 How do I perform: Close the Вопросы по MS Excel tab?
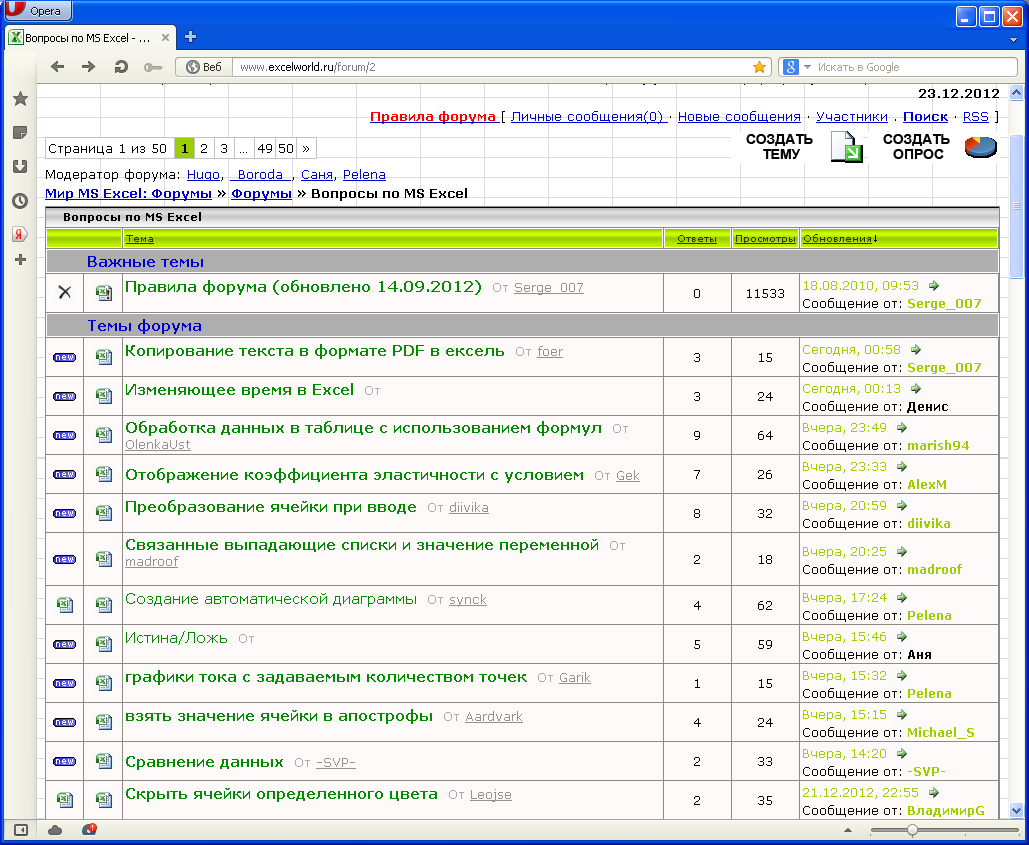[x=165, y=37]
